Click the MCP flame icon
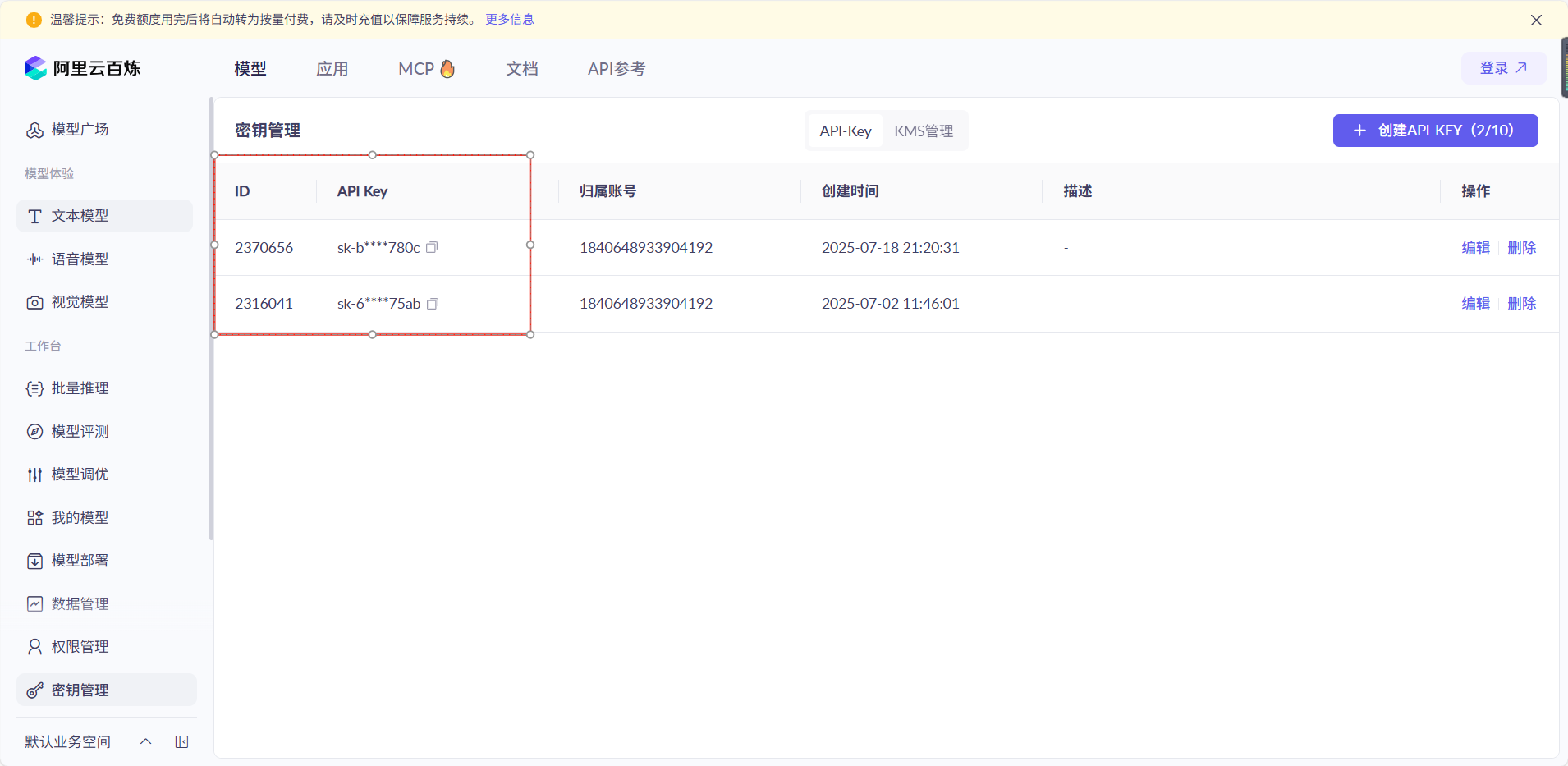1568x766 pixels. click(447, 69)
